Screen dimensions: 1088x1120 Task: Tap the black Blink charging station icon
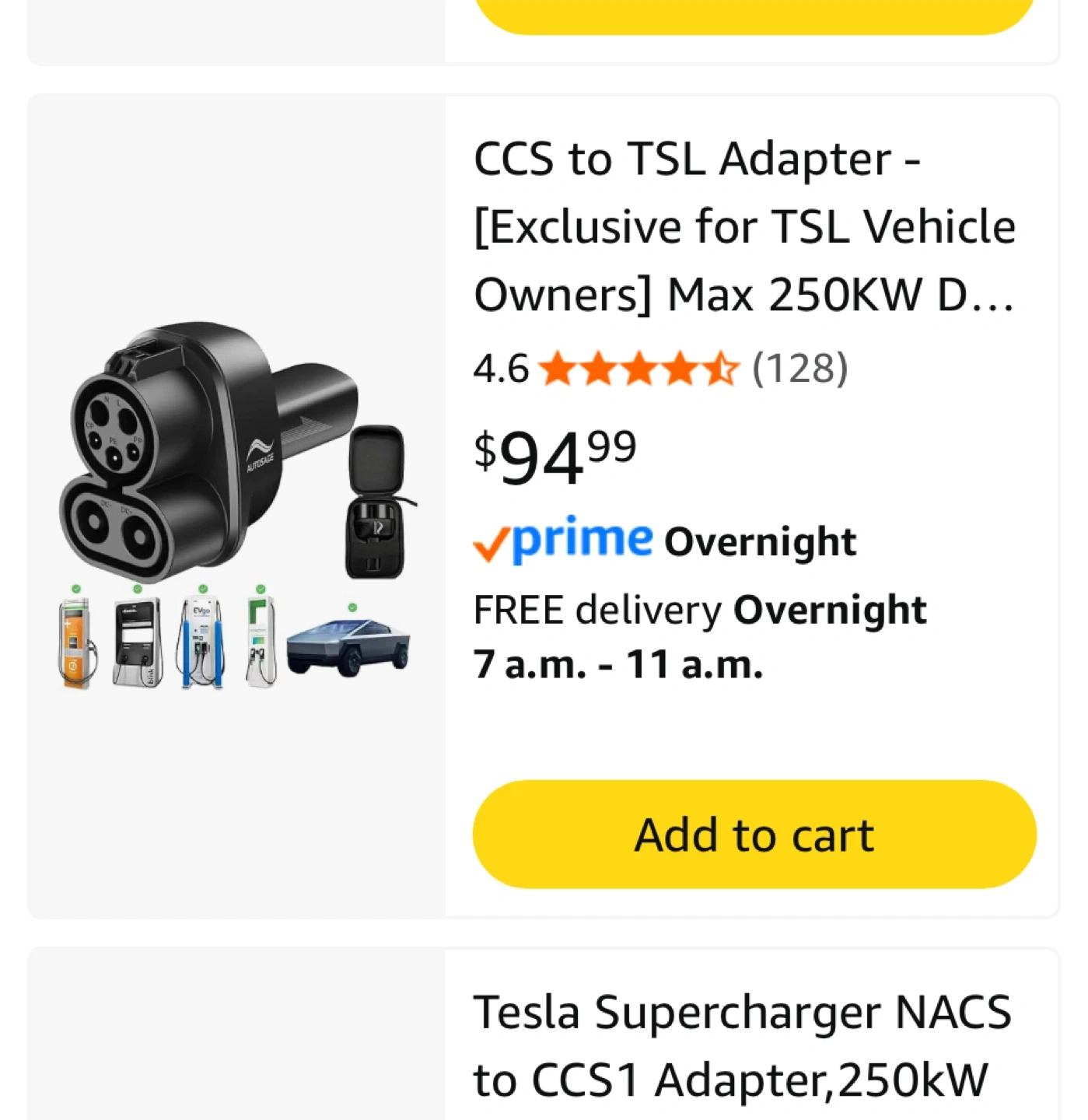pyautogui.click(x=138, y=642)
